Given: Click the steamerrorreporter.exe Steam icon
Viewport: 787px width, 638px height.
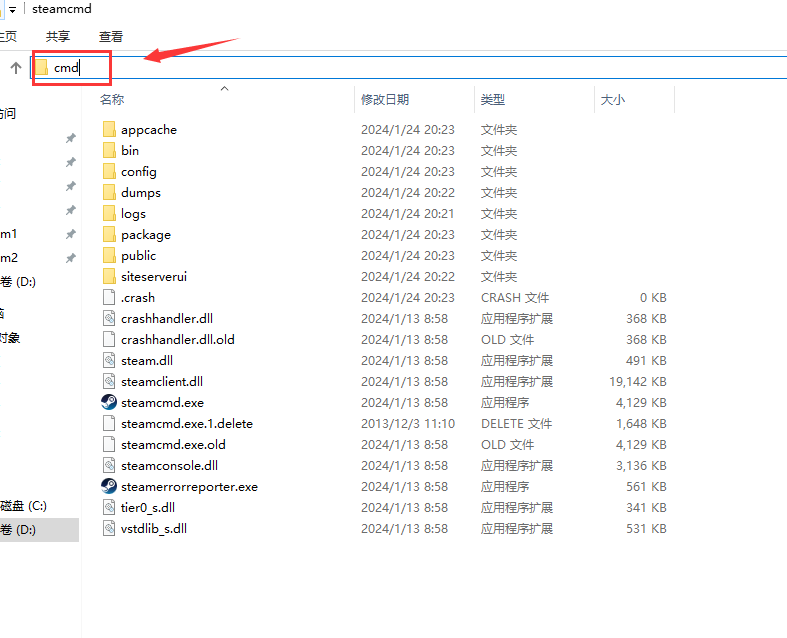Looking at the screenshot, I should tap(109, 486).
